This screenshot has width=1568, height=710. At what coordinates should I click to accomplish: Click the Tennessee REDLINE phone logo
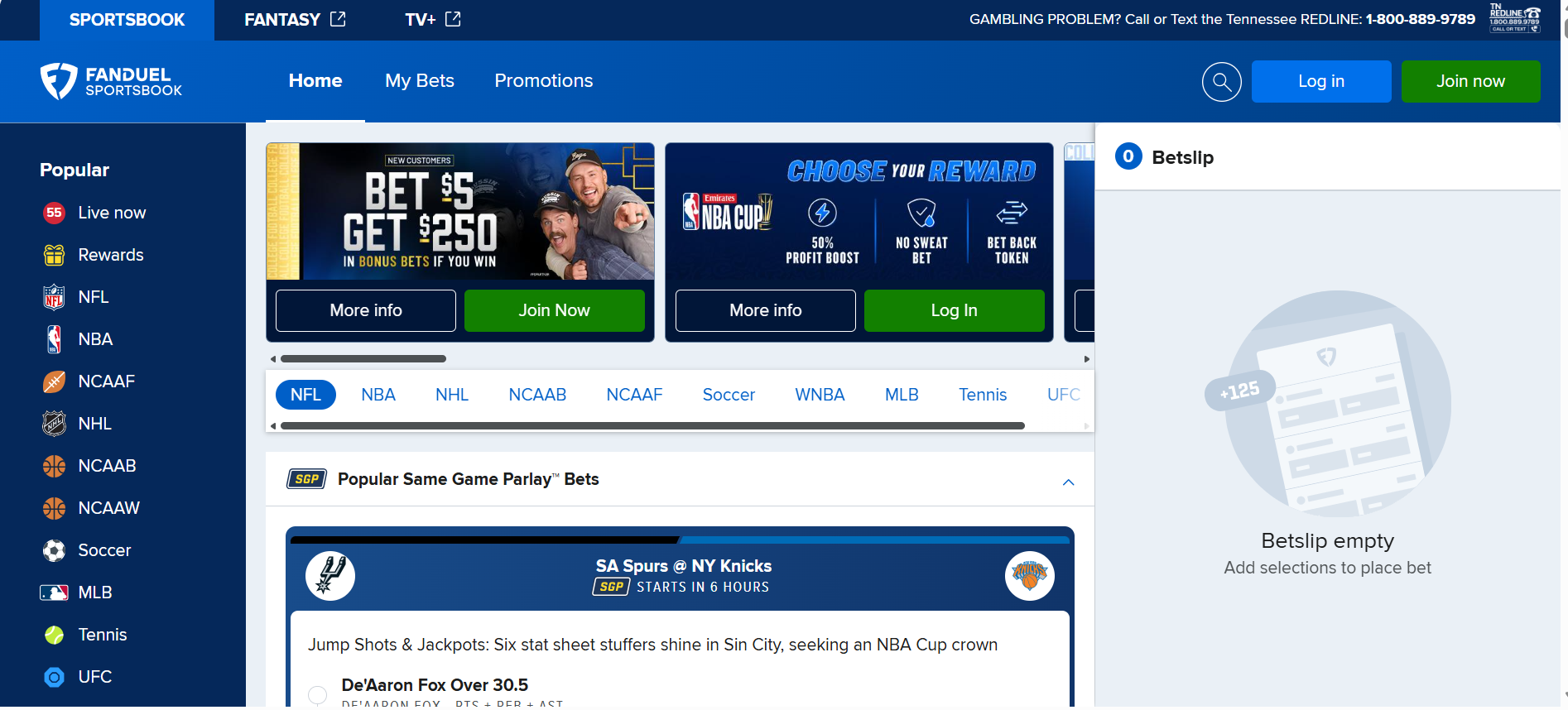(x=1515, y=18)
